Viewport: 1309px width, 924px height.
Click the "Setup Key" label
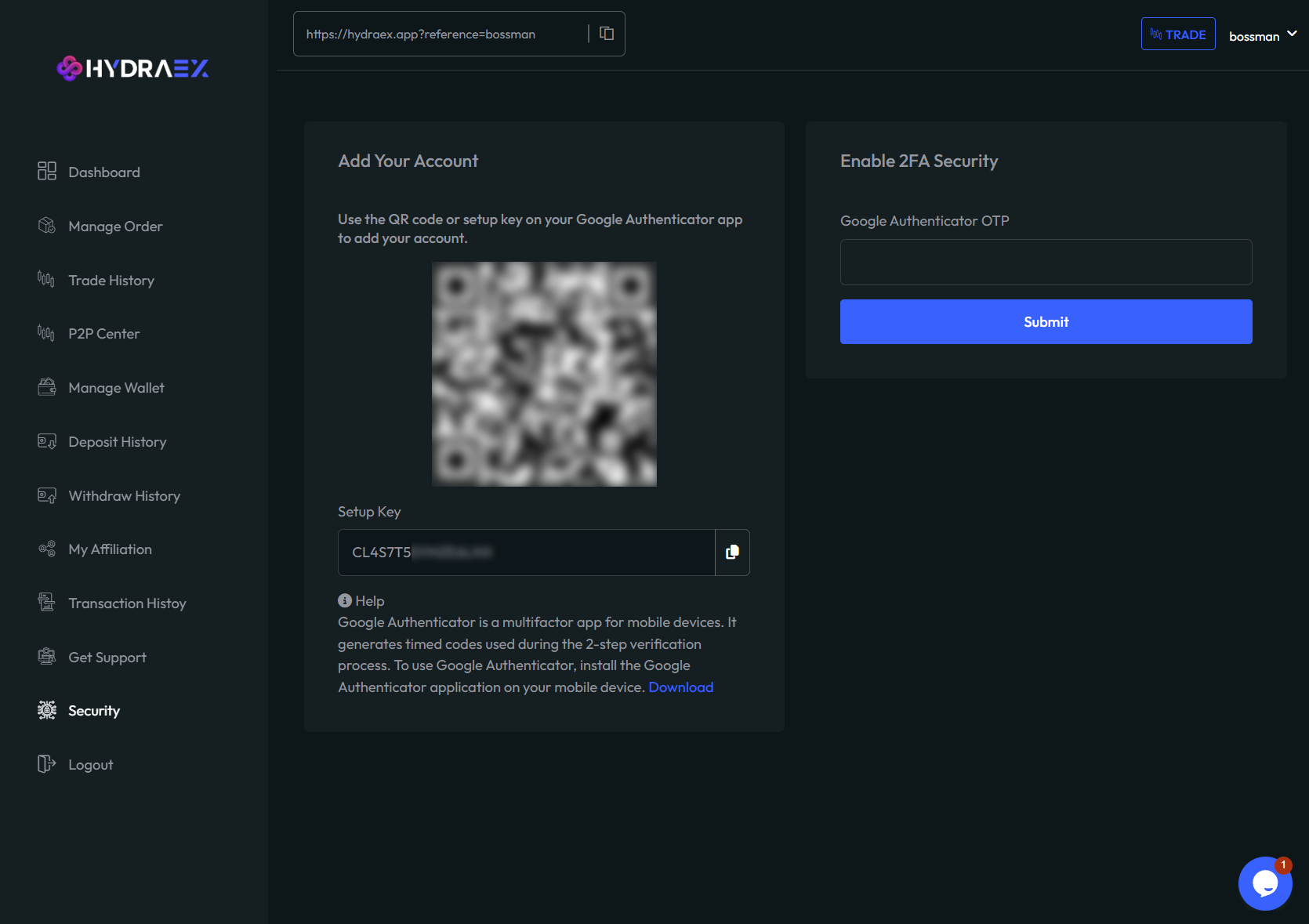(369, 511)
